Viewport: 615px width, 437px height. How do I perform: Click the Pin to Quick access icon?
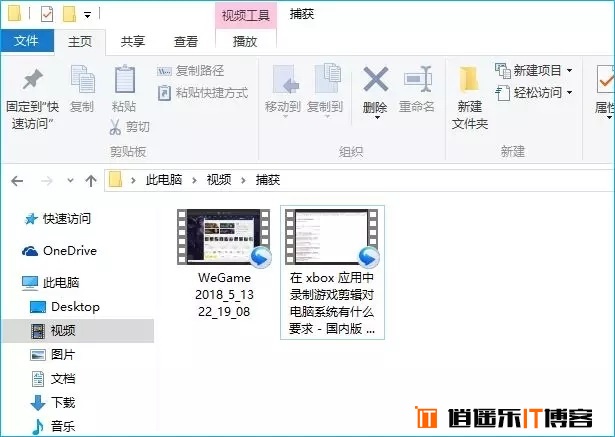coord(33,80)
